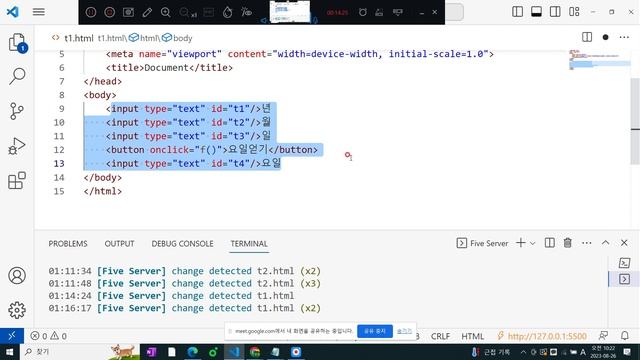Show errors and warnings count in status bar
The image size is (640, 360).
pyautogui.click(x=49, y=336)
